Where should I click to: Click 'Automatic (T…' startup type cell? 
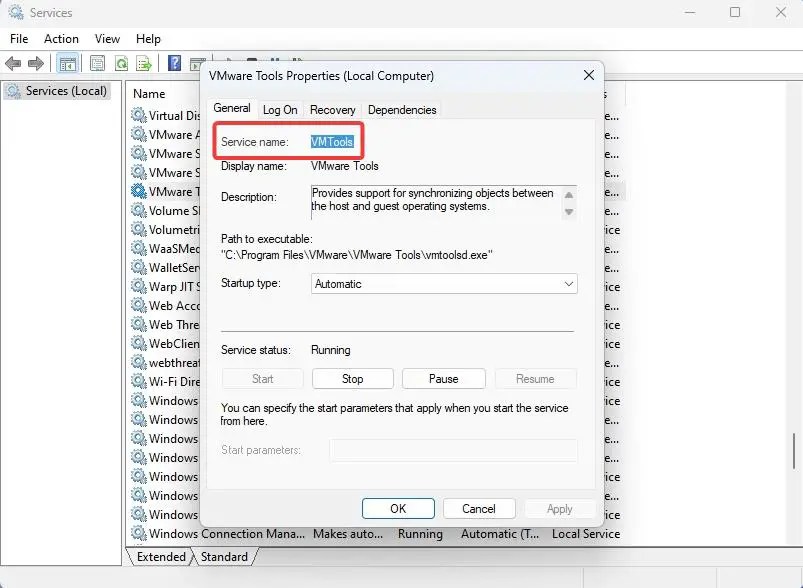pos(500,533)
